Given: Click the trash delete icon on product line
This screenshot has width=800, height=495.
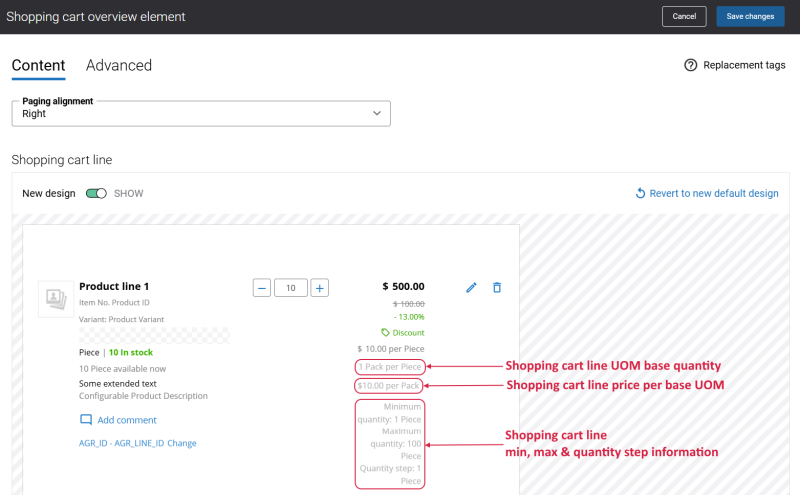Looking at the screenshot, I should point(497,288).
